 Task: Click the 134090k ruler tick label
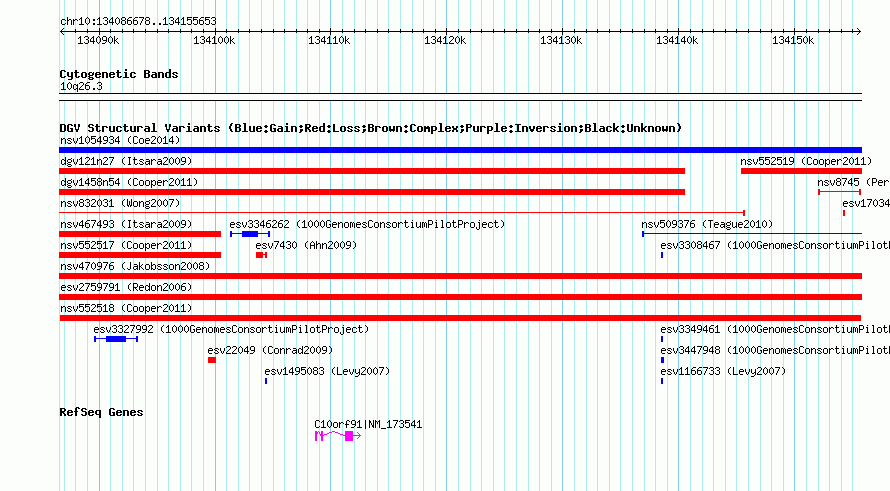[98, 40]
